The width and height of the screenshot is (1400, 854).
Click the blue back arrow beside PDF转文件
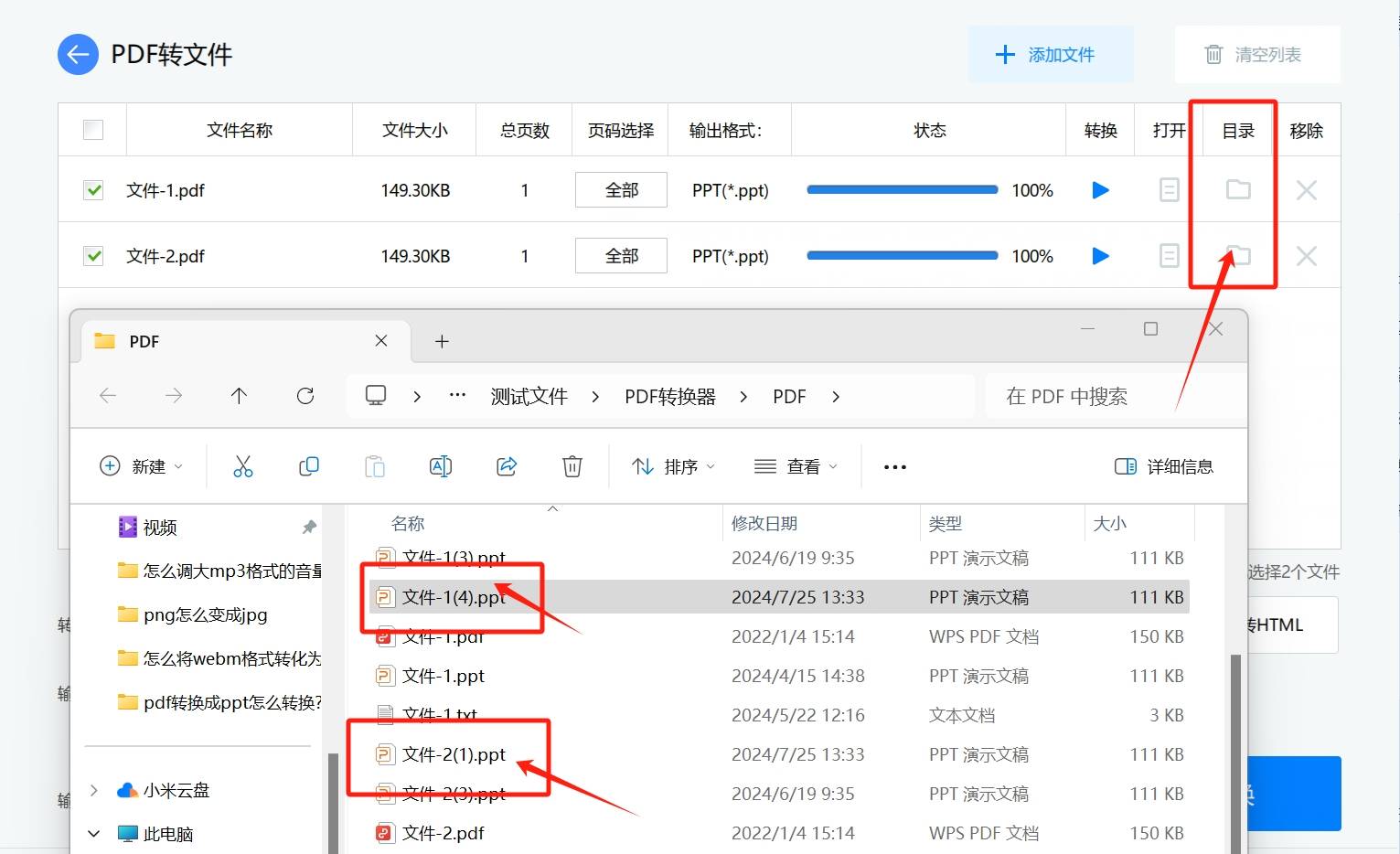pyautogui.click(x=78, y=55)
